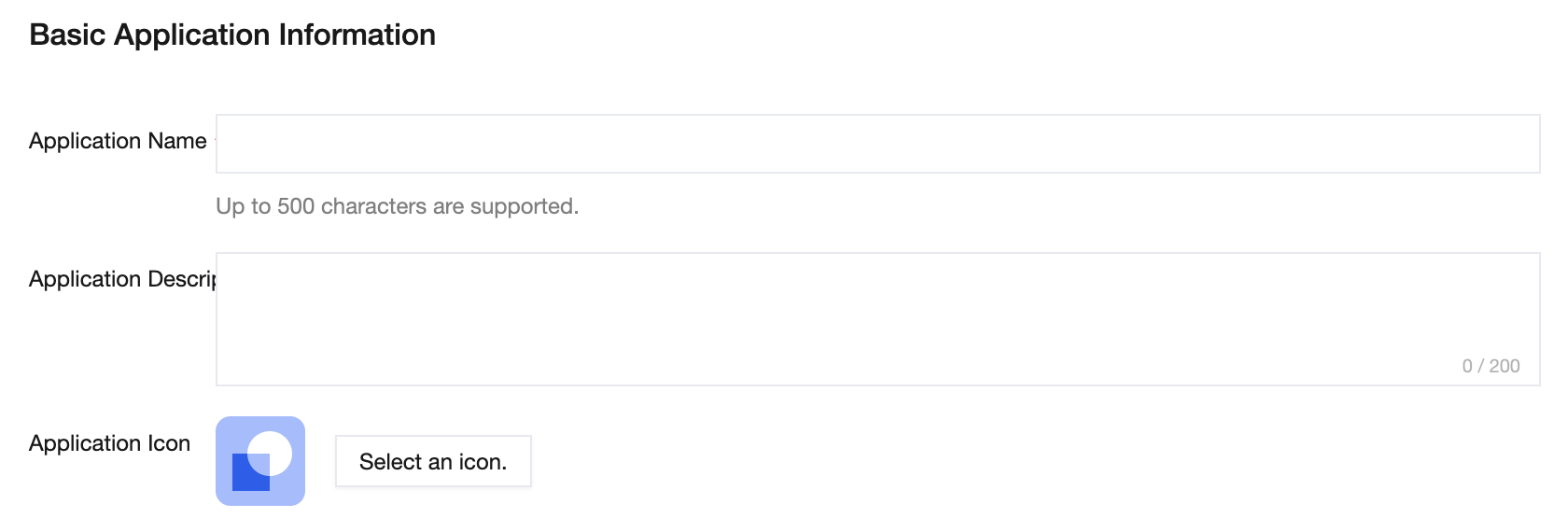
Task: Click the application icon preview thumbnail
Action: click(x=260, y=461)
